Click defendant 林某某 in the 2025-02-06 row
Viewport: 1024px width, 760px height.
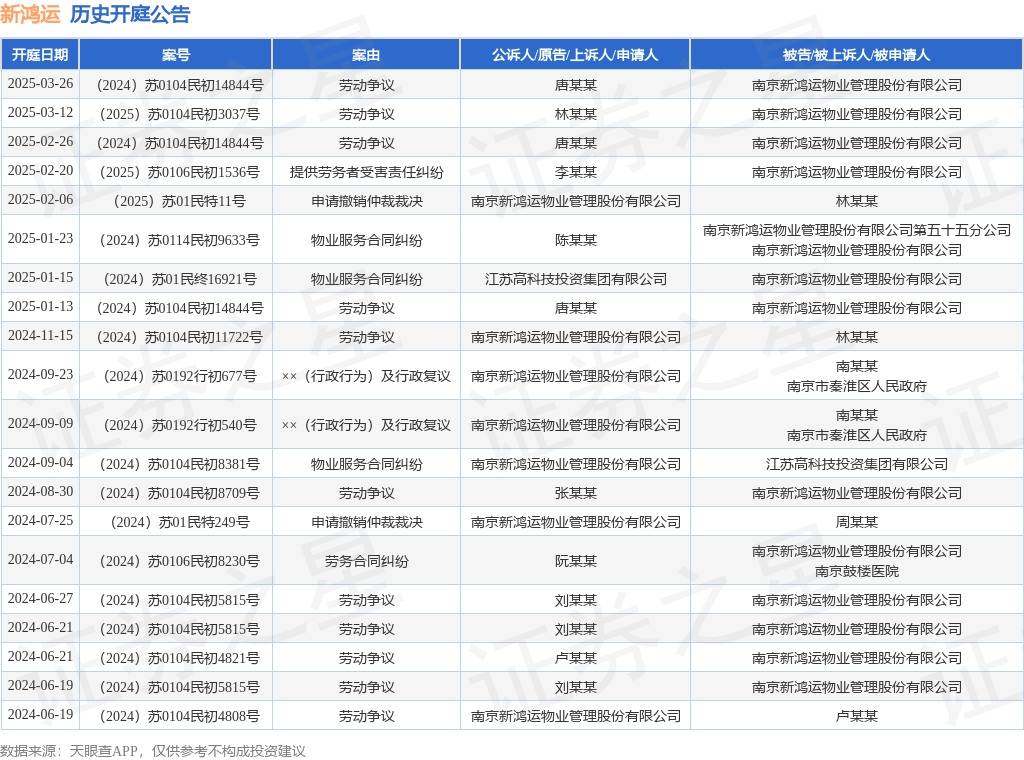click(856, 201)
